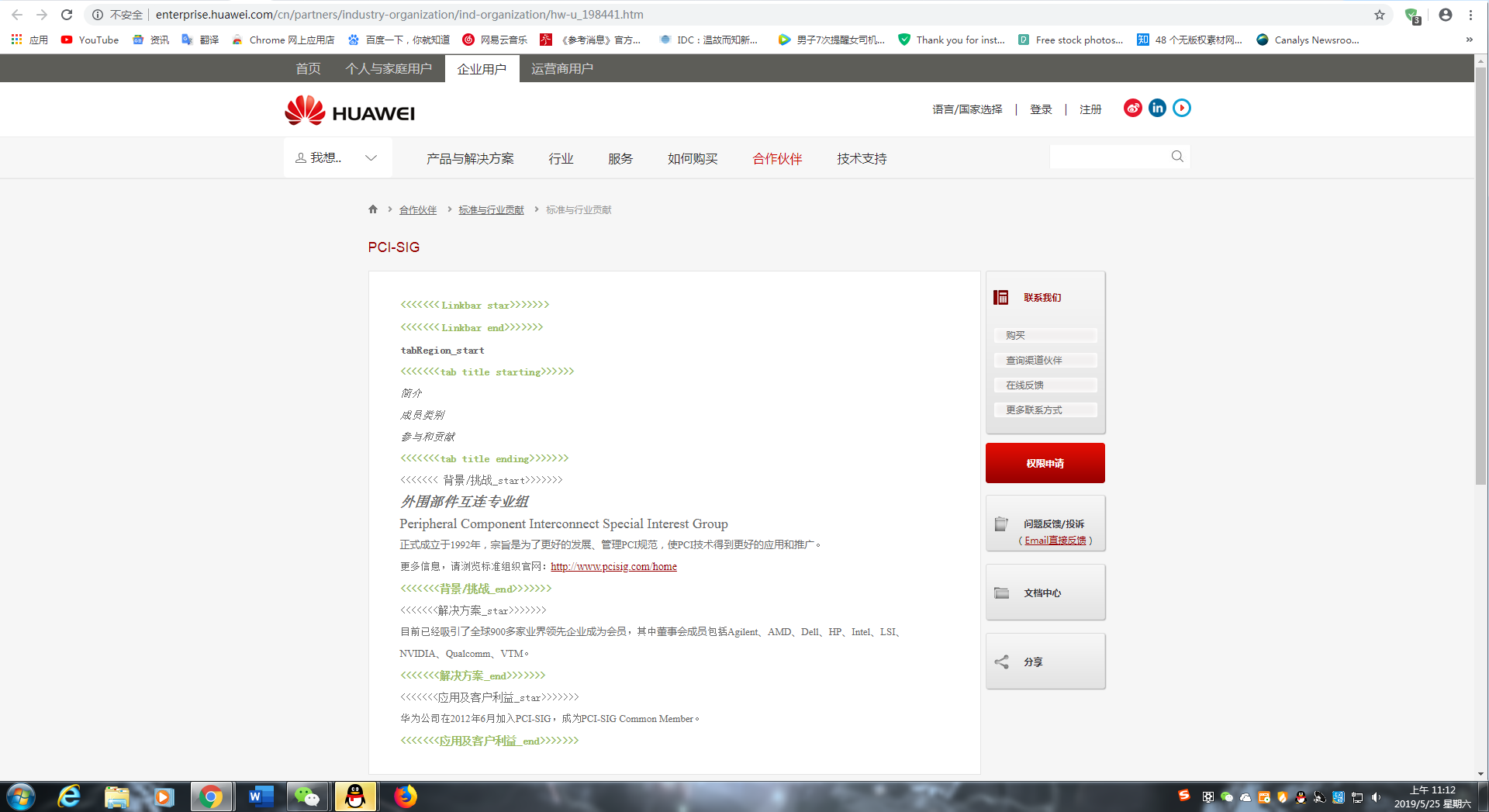Open WeChat from the taskbar

(x=307, y=796)
